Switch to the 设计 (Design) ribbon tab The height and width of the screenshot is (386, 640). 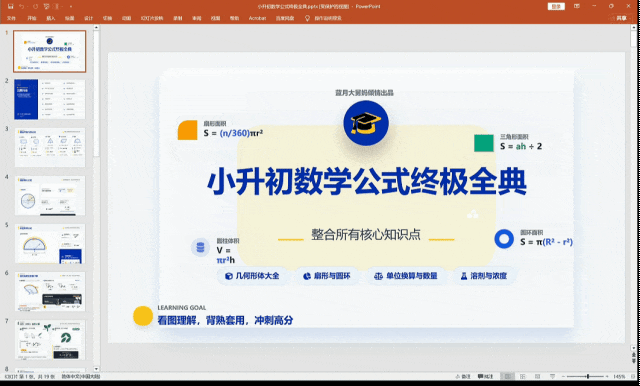pyautogui.click(x=88, y=18)
